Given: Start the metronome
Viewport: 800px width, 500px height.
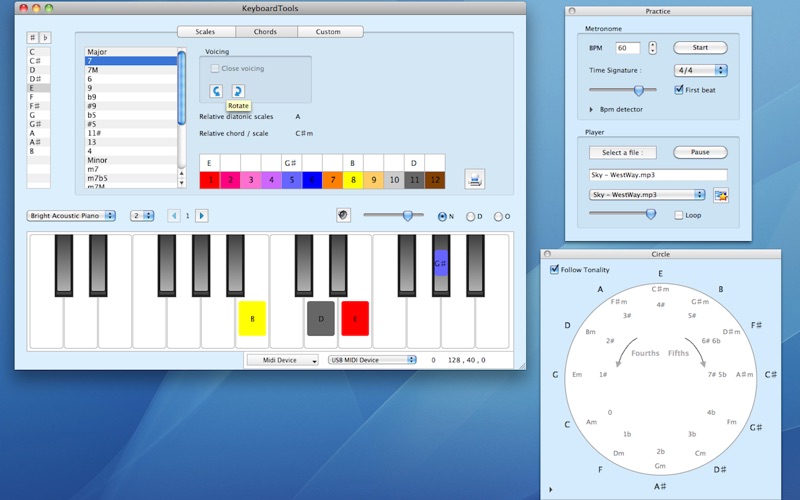Looking at the screenshot, I should click(700, 47).
